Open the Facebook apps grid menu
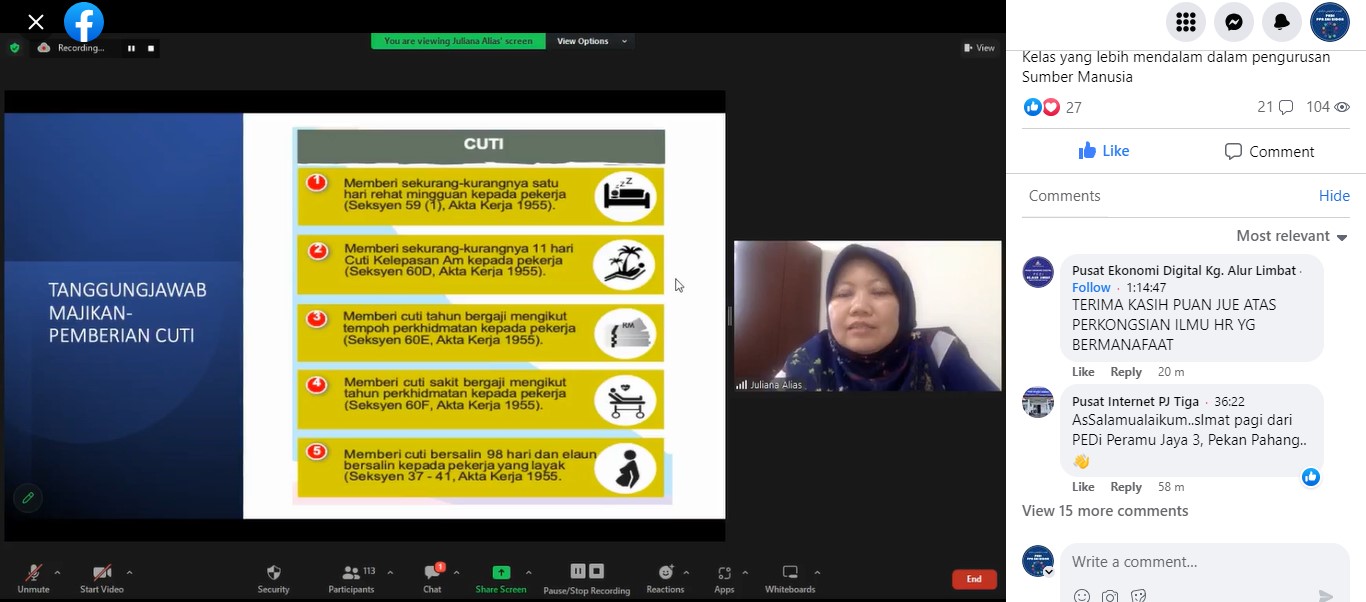The height and width of the screenshot is (602, 1366). (1186, 22)
